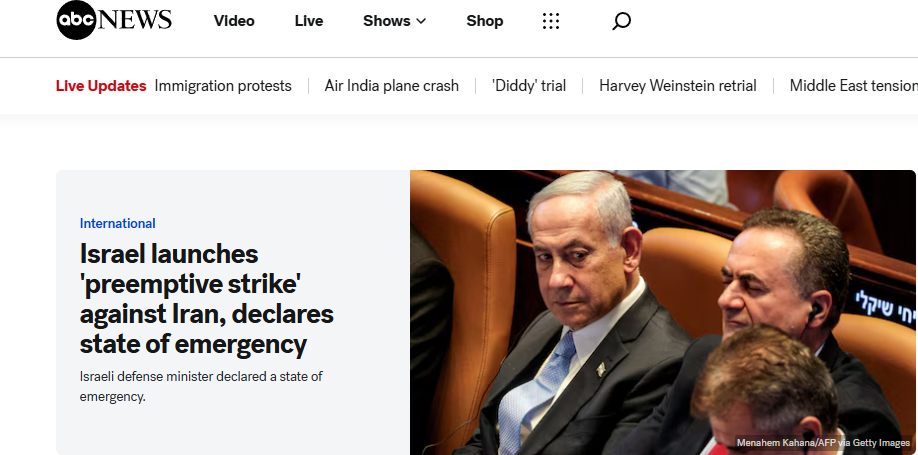The image size is (918, 455).
Task: Expand the Shows dropdown chevron
Action: pos(421,21)
